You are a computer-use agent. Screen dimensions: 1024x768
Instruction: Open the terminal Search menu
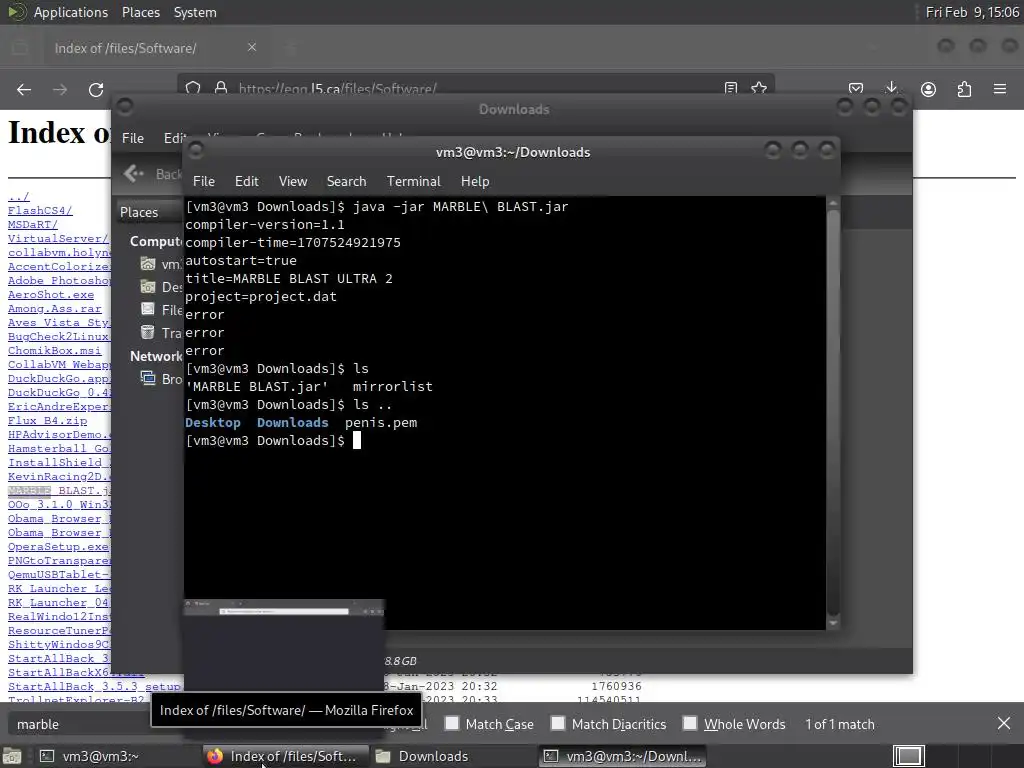tap(346, 182)
